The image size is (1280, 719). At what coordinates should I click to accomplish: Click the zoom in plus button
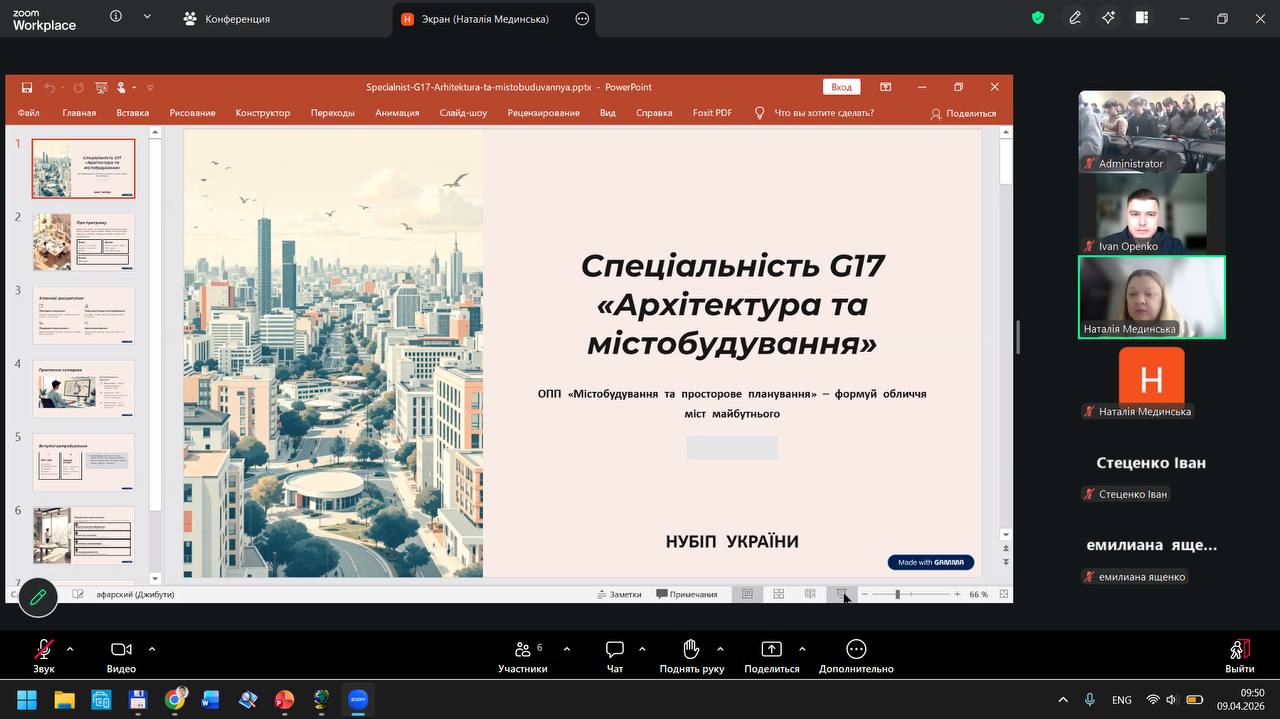[x=957, y=594]
